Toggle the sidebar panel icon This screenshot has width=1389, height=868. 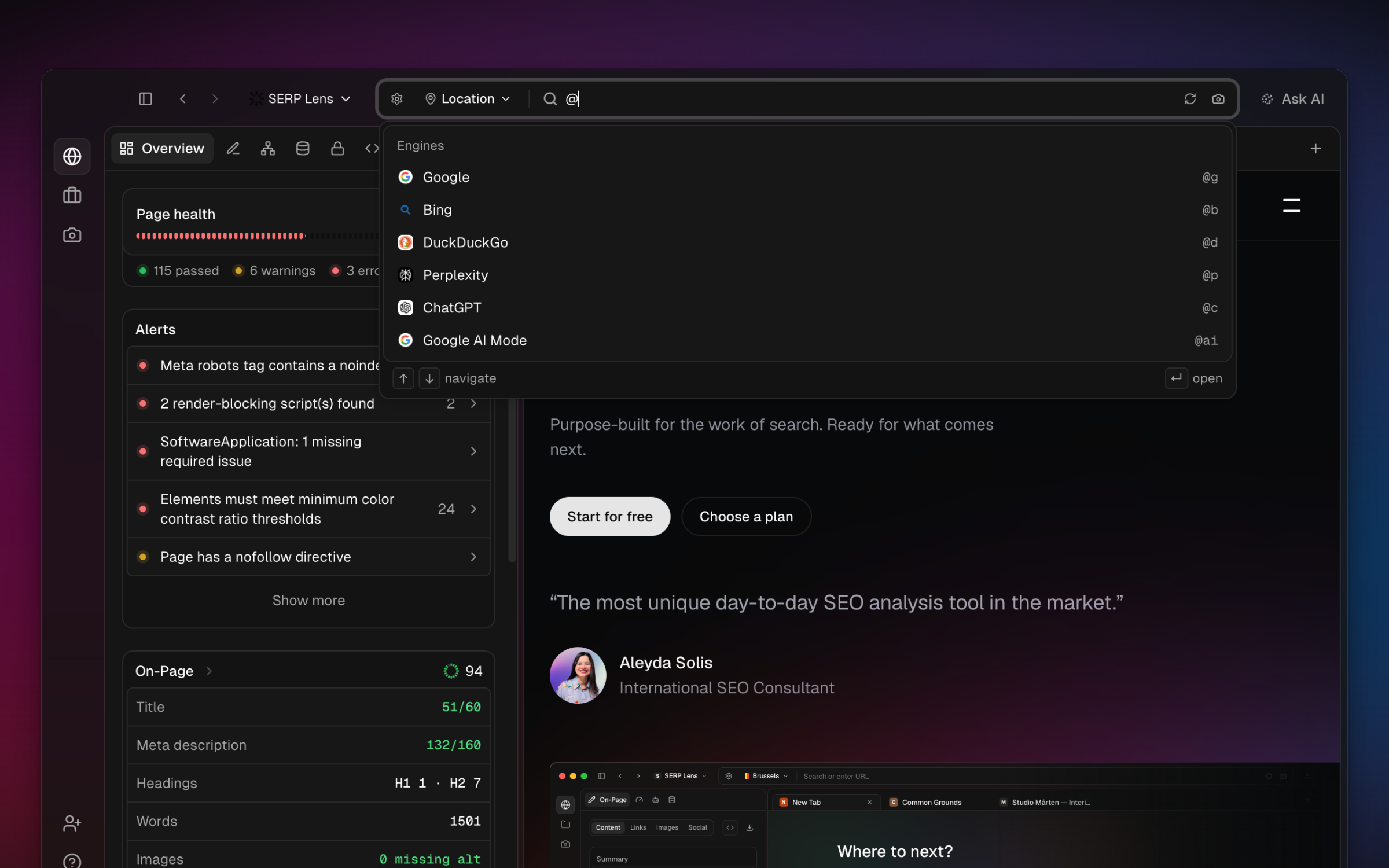145,99
